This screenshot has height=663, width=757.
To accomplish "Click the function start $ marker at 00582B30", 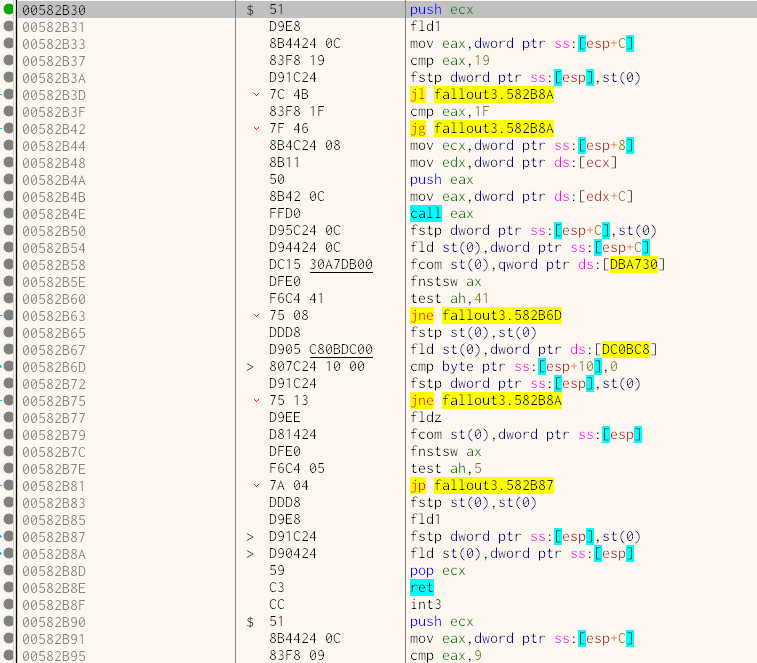I will (x=250, y=10).
